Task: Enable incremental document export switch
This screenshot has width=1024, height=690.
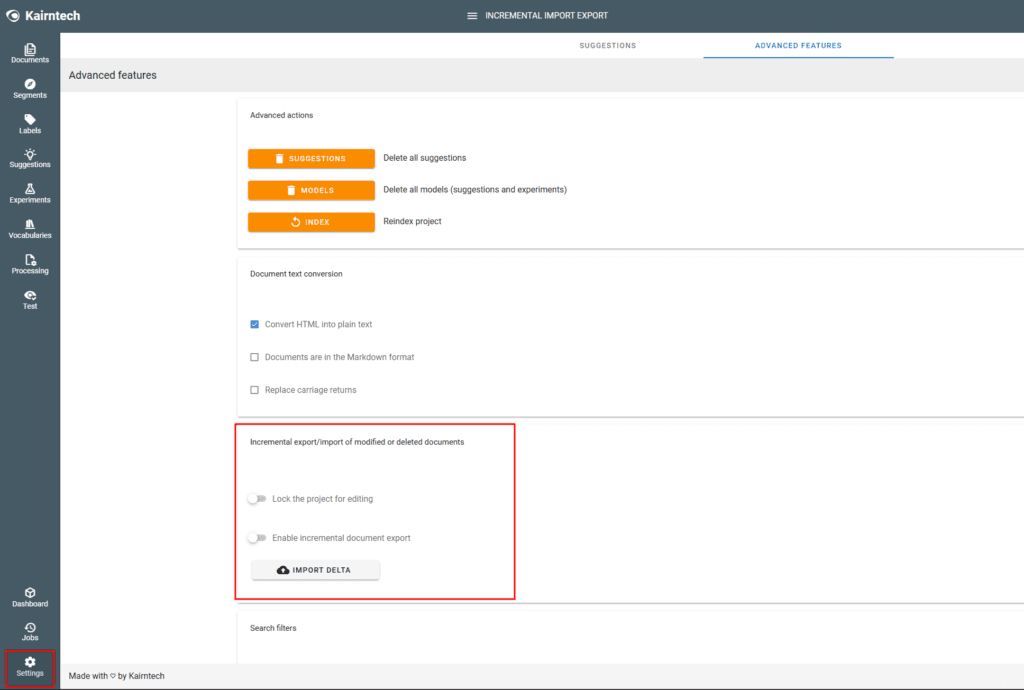Action: click(x=257, y=538)
